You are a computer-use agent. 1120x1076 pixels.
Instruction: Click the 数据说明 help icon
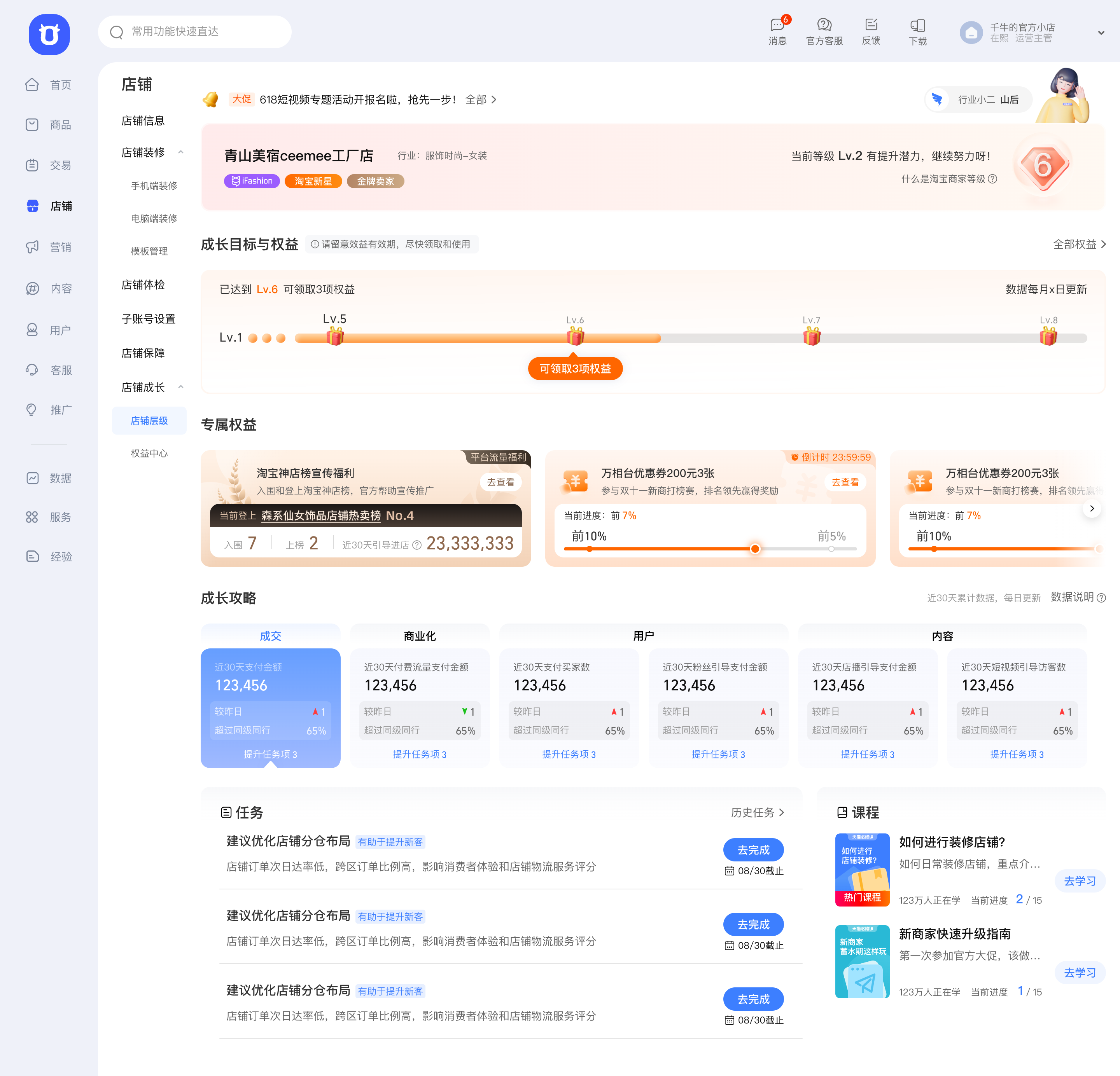coord(1101,597)
